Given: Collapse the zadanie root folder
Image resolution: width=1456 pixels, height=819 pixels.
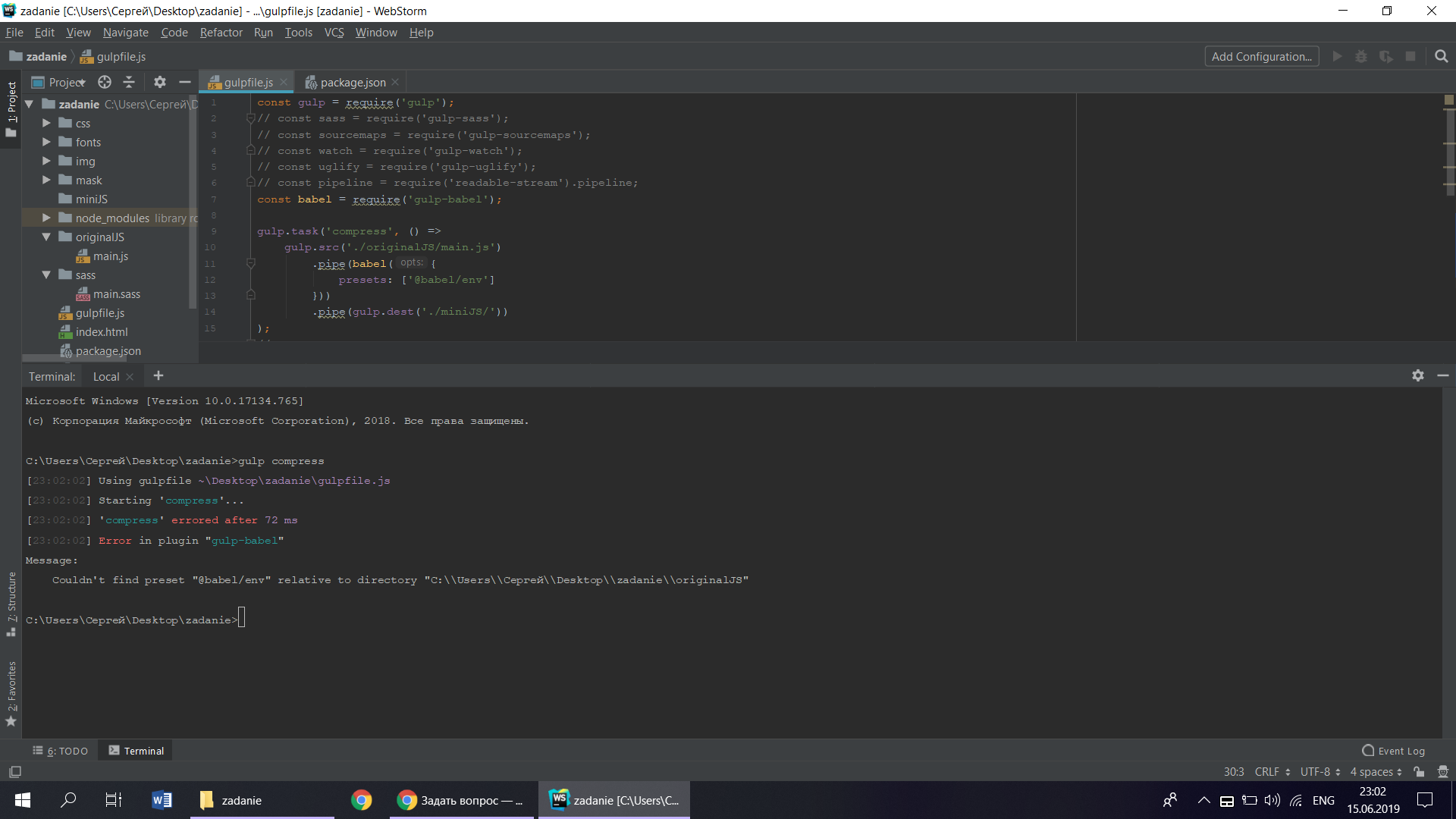Looking at the screenshot, I should (x=30, y=104).
